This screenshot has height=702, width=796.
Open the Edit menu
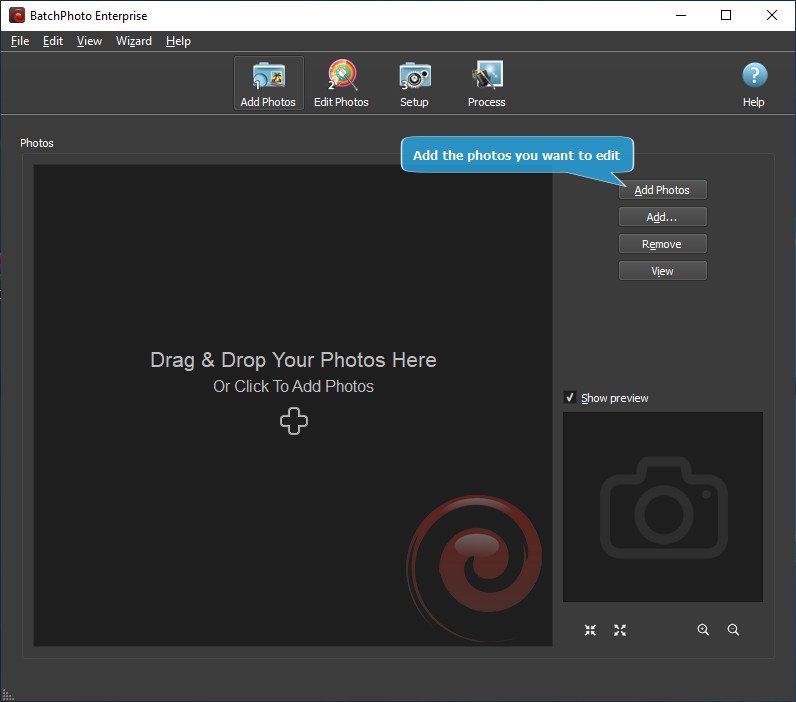pyautogui.click(x=53, y=41)
